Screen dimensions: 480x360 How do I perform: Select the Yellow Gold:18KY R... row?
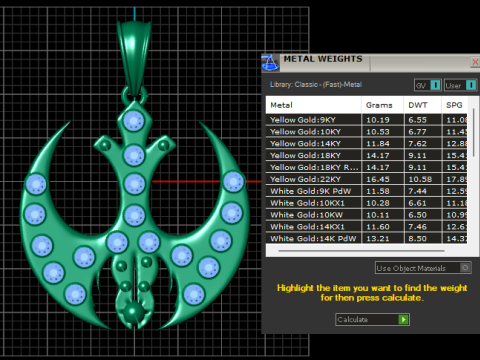pyautogui.click(x=366, y=167)
